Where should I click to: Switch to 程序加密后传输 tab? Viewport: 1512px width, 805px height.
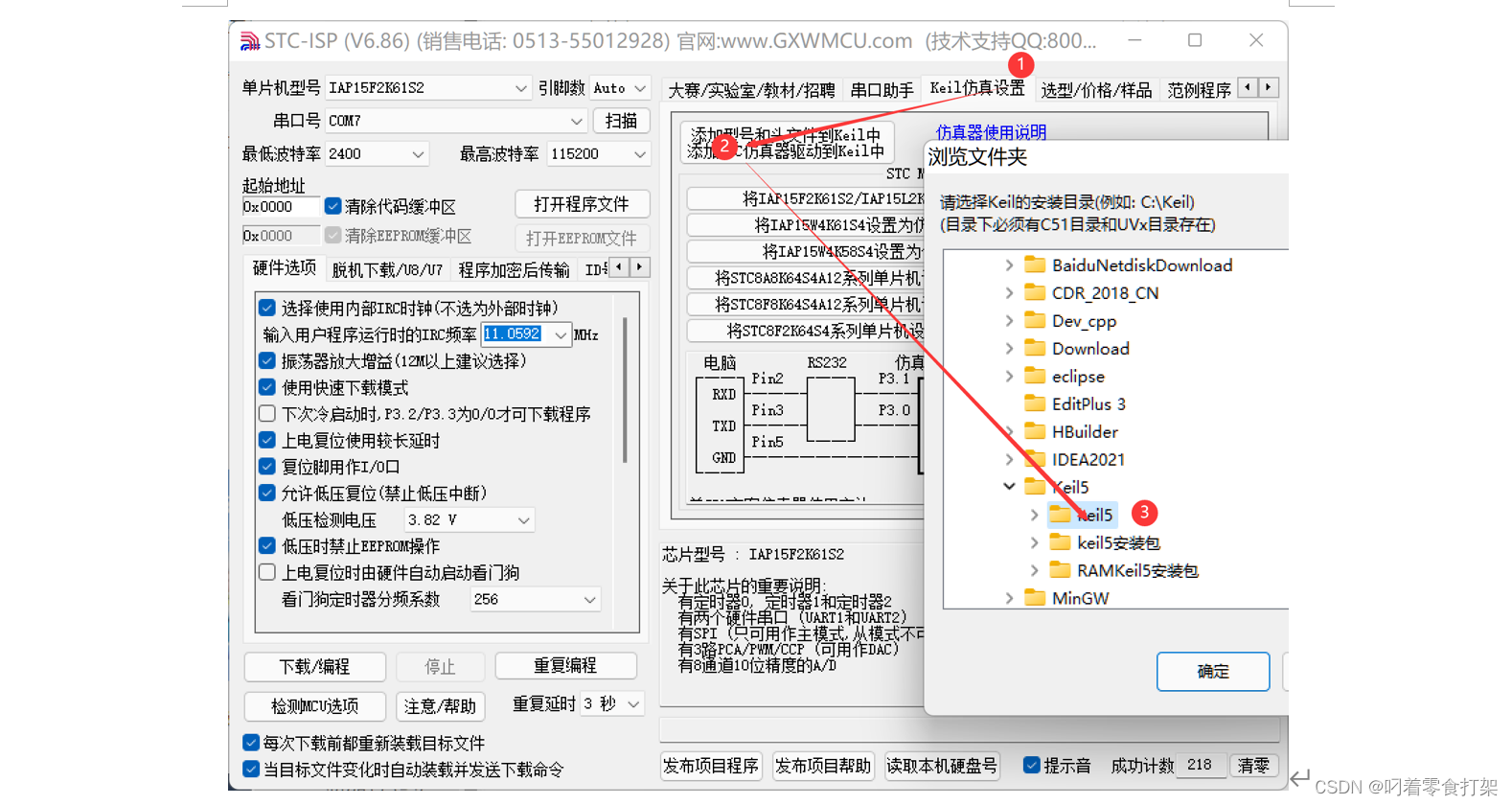click(514, 270)
